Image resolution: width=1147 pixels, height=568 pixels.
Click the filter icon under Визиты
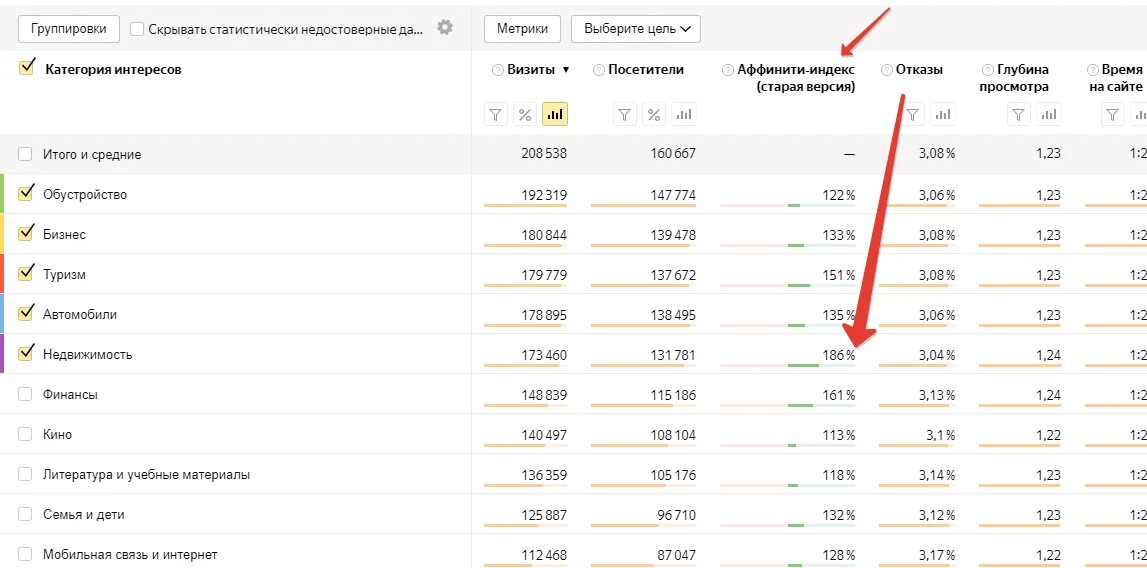[x=496, y=115]
